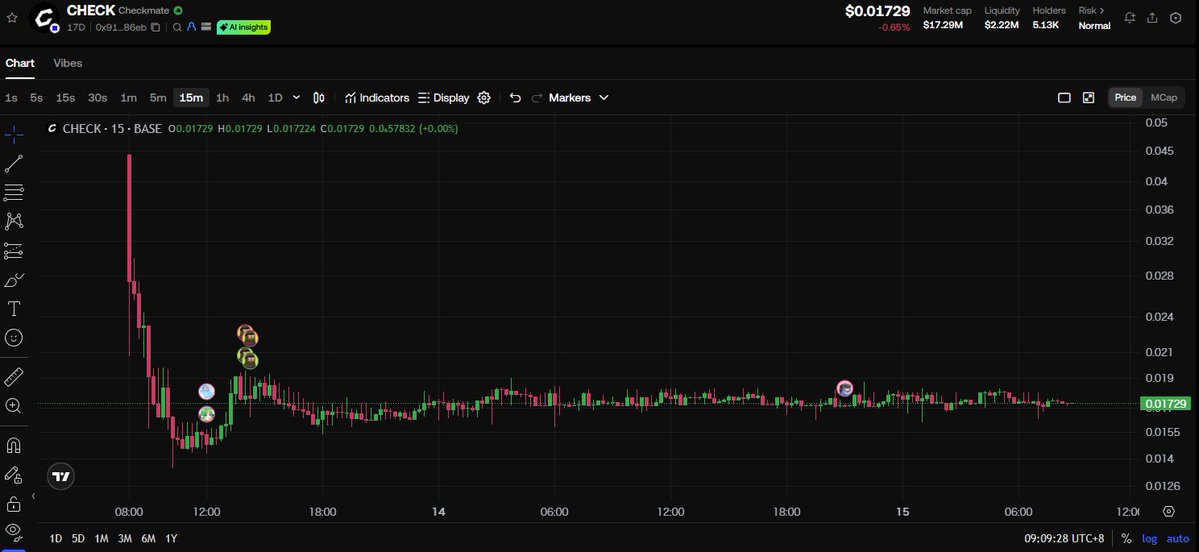Set chart range to 1D
Viewport: 1199px width, 552px height.
[x=56, y=538]
